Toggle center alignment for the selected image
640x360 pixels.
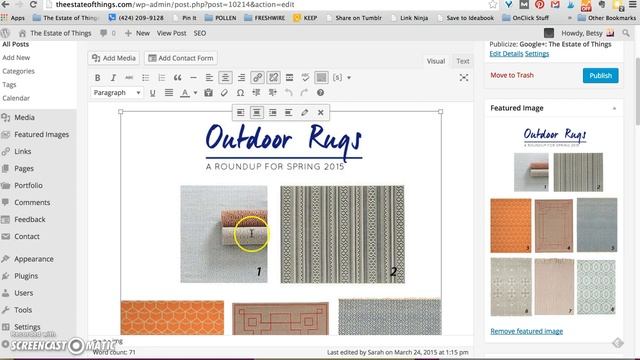[256, 113]
